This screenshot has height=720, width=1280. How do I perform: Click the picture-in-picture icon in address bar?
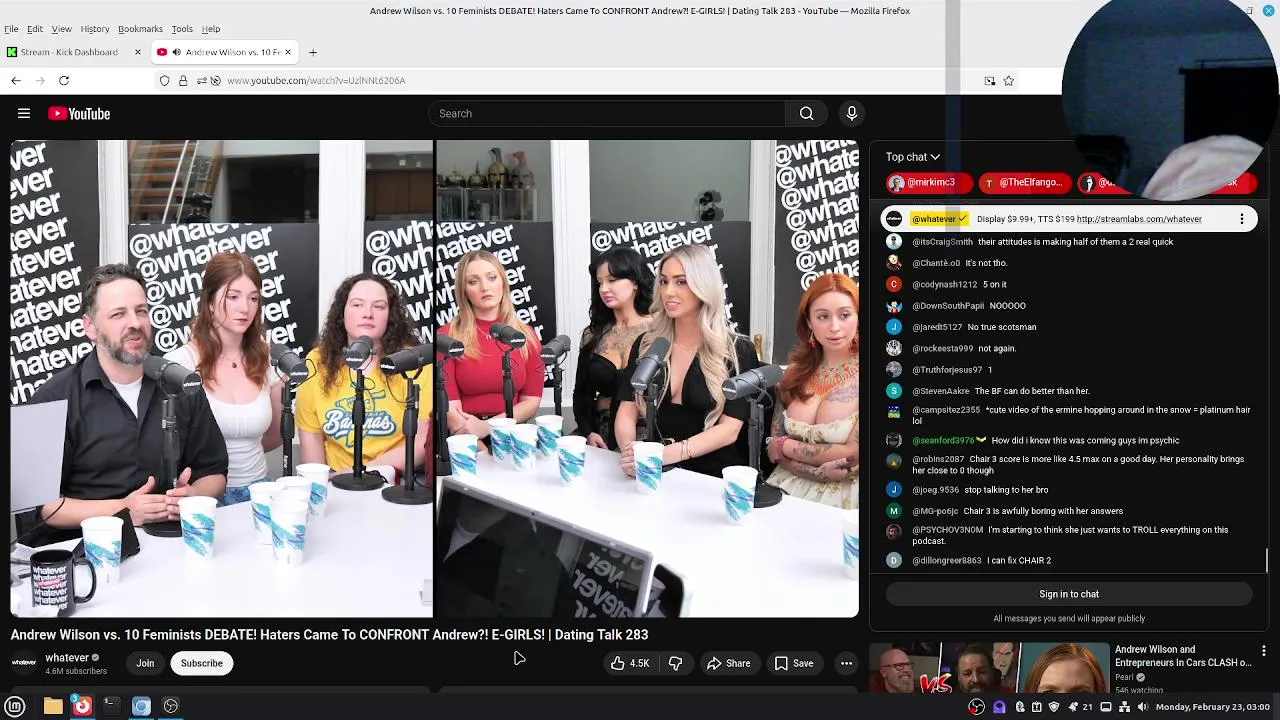click(x=990, y=80)
